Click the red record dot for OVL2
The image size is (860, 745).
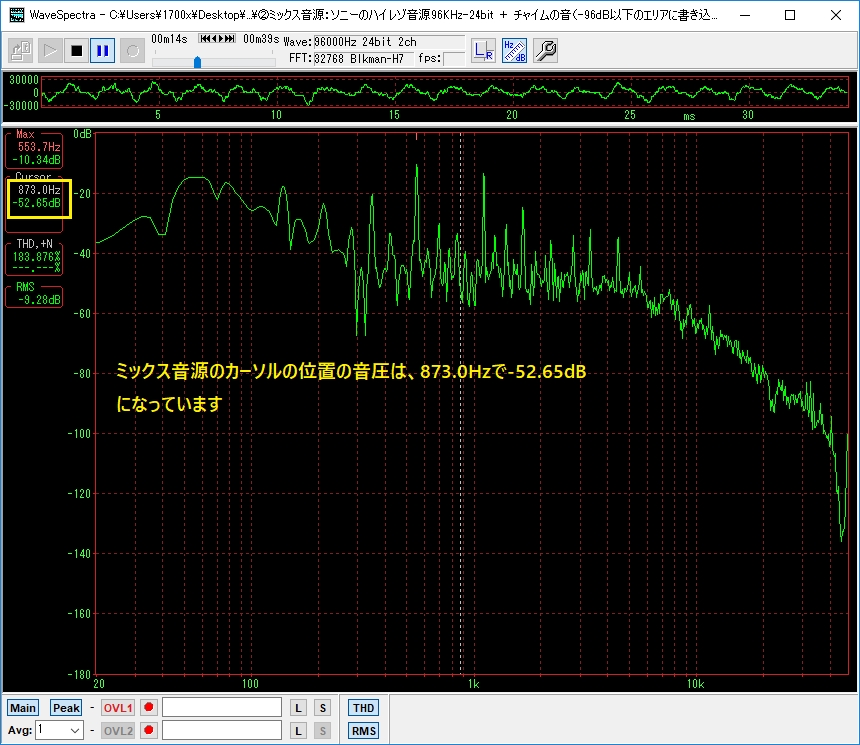pyautogui.click(x=149, y=730)
